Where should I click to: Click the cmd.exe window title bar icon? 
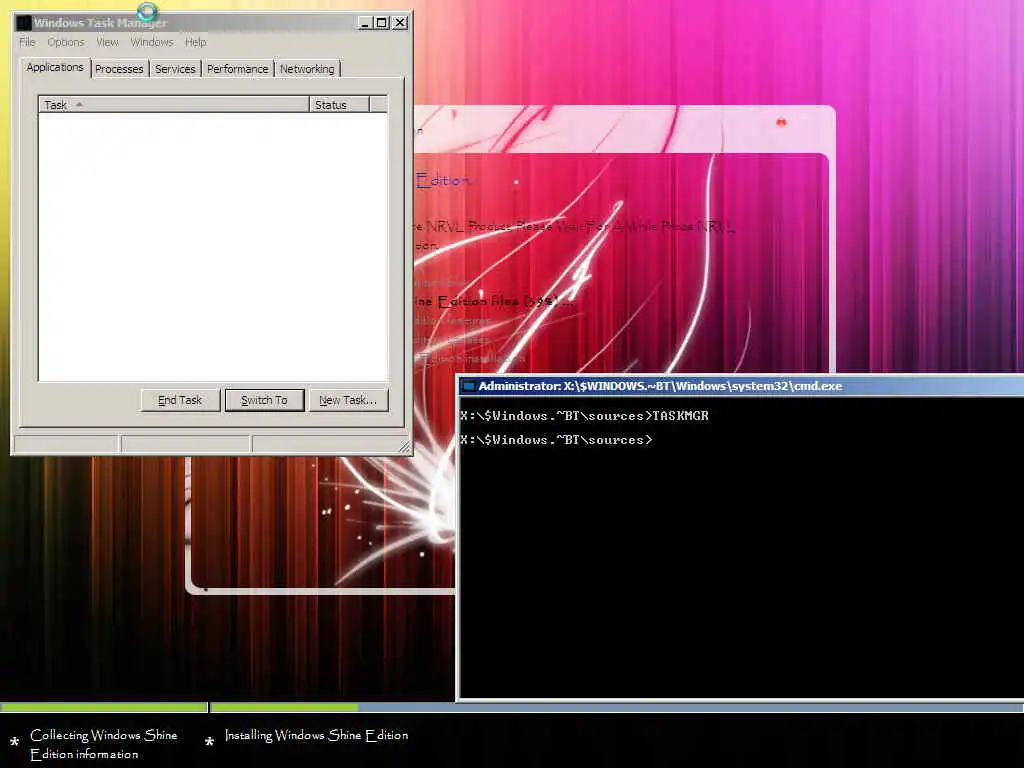click(x=468, y=387)
